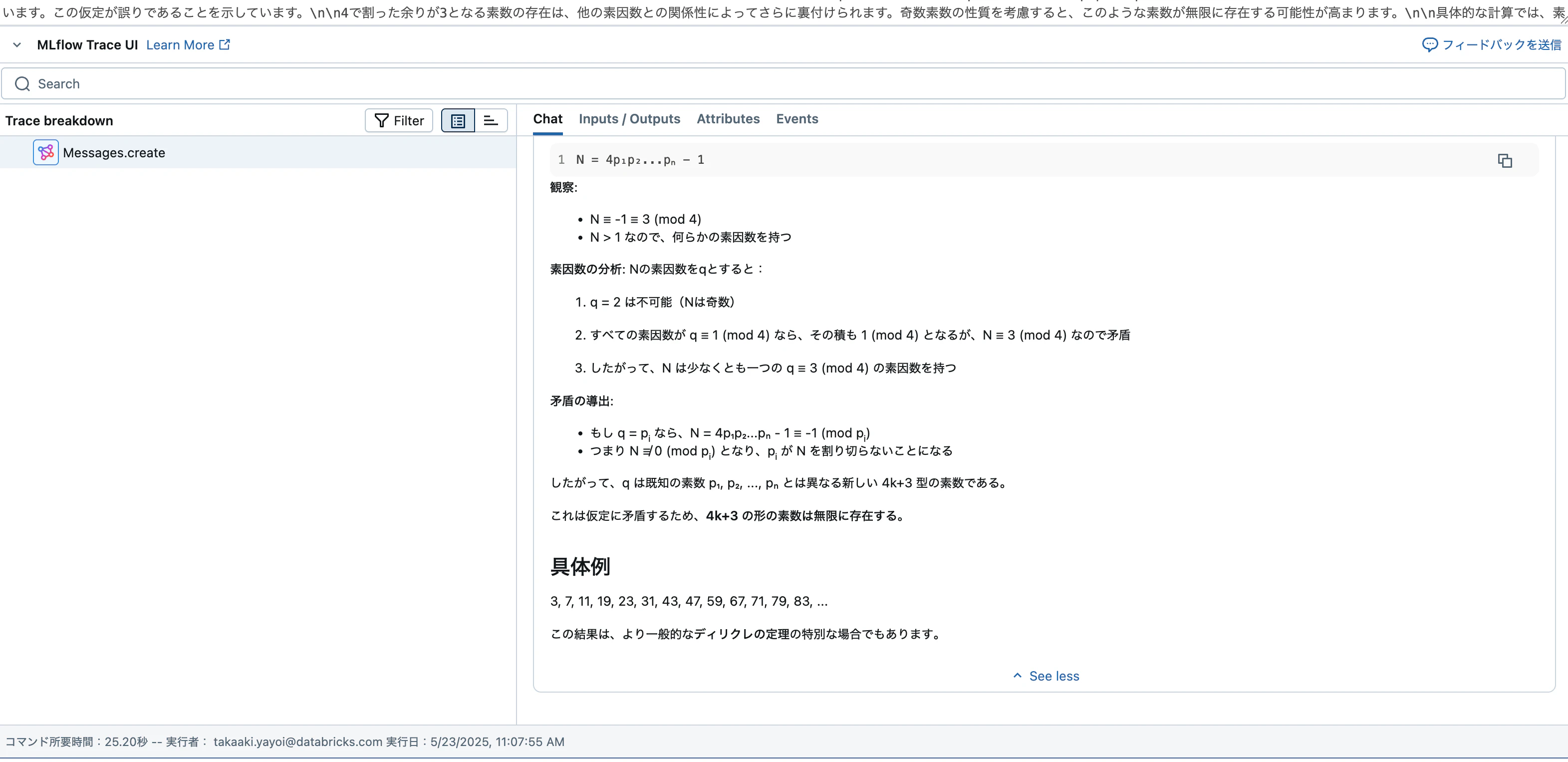Click the 矛盾の導出: heading
Viewport: 1568px width, 762px height.
[581, 401]
